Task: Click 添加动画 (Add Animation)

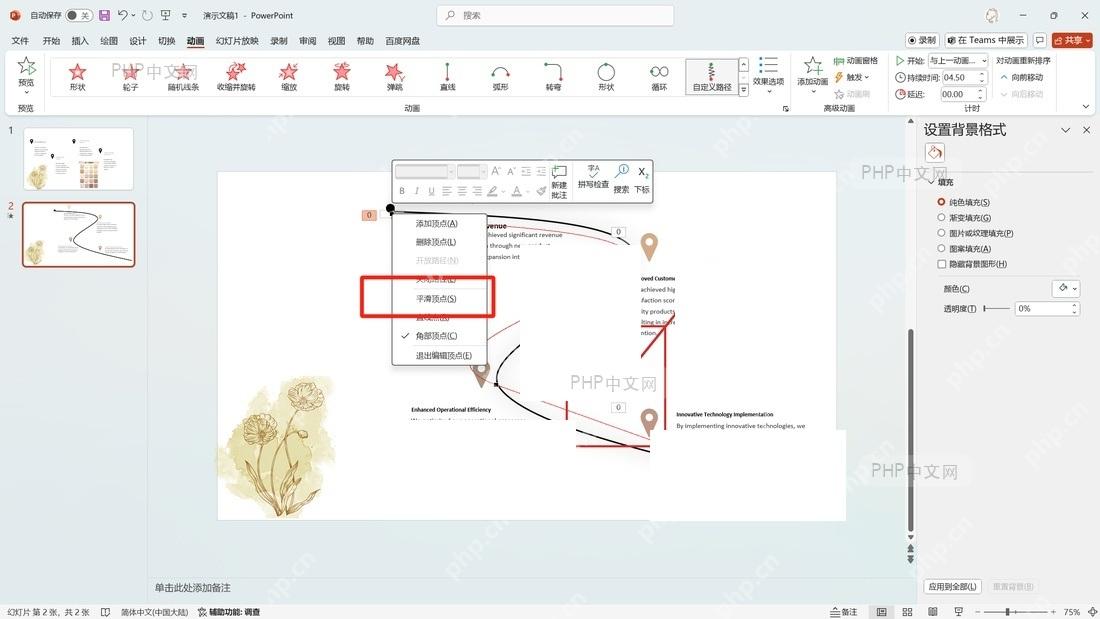Action: pyautogui.click(x=812, y=74)
